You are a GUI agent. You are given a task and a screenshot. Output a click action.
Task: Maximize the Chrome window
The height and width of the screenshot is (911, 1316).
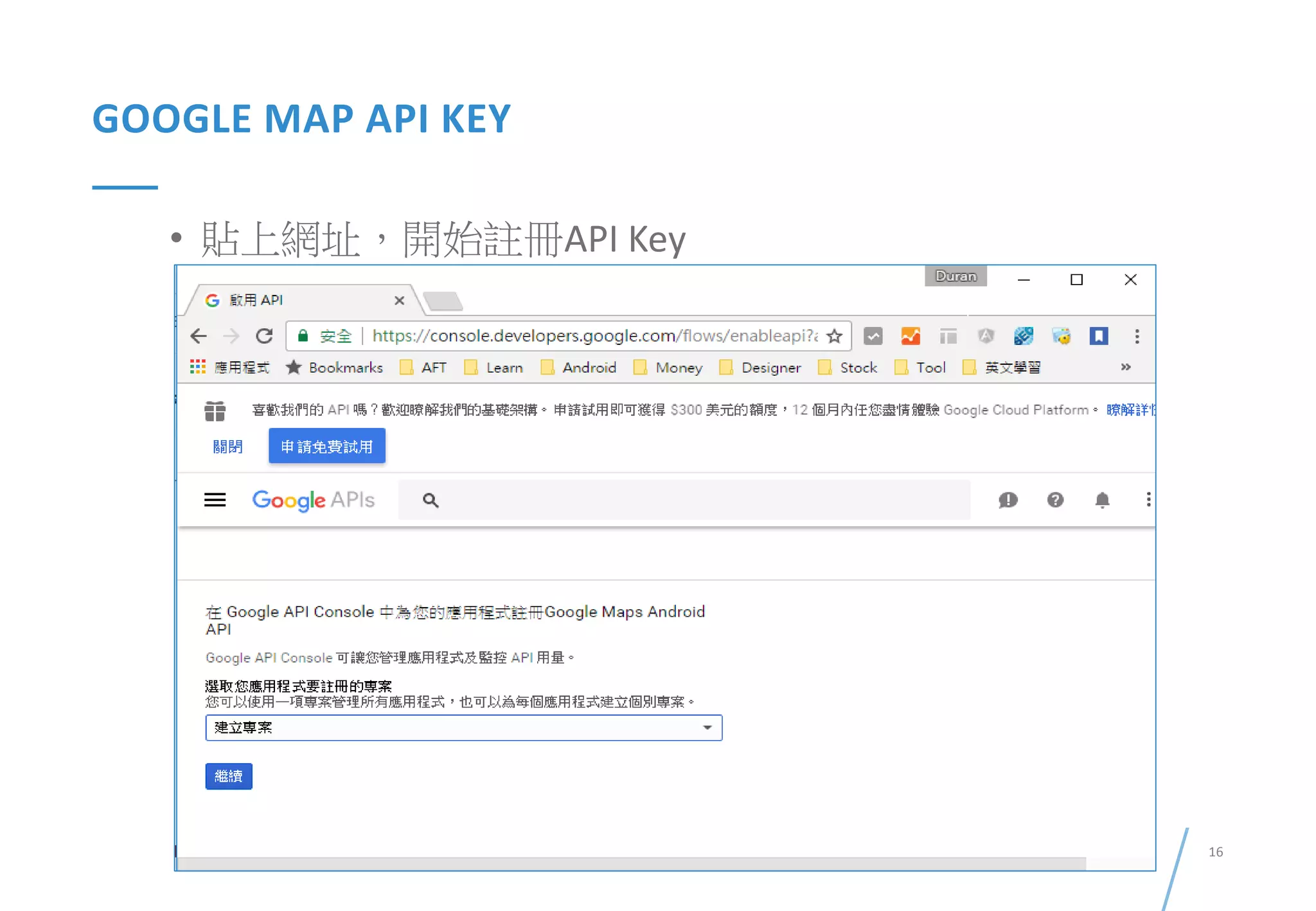click(x=1077, y=279)
